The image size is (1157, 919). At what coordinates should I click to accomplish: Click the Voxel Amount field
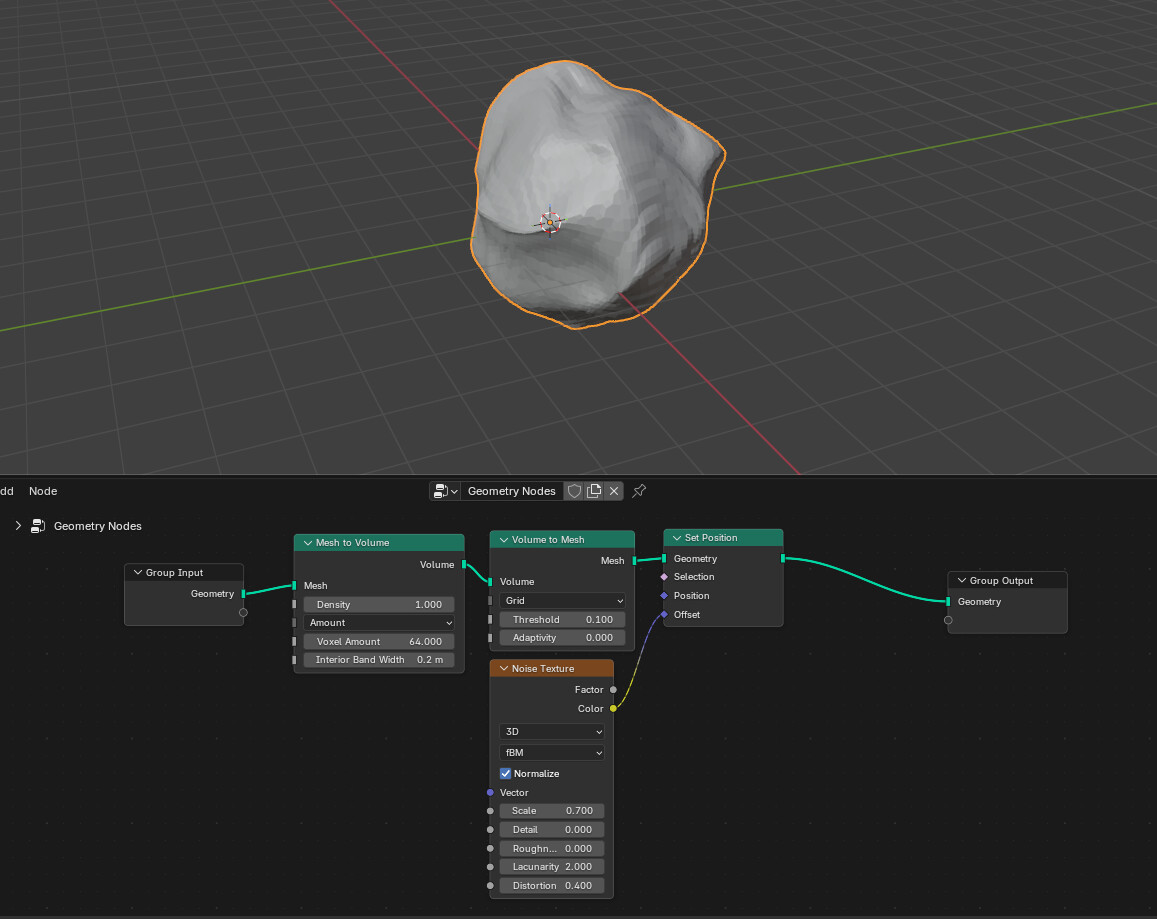(379, 641)
